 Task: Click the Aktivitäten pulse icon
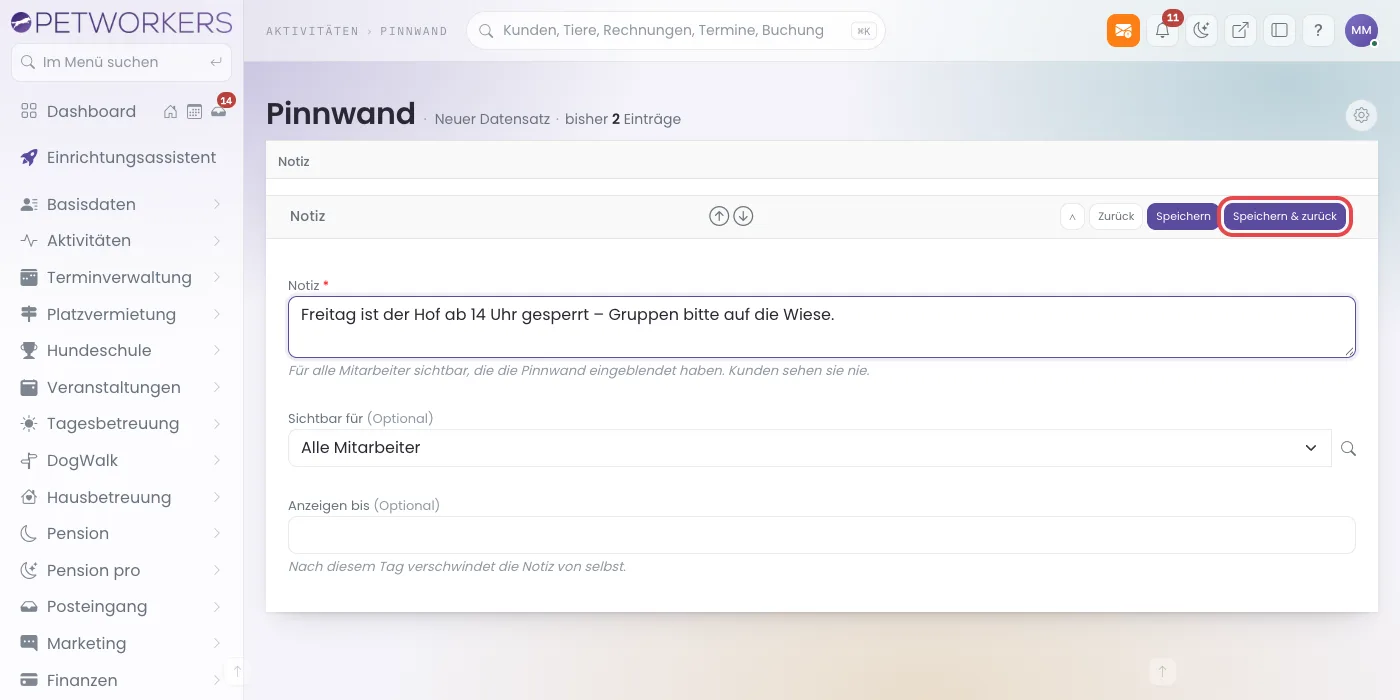point(29,241)
